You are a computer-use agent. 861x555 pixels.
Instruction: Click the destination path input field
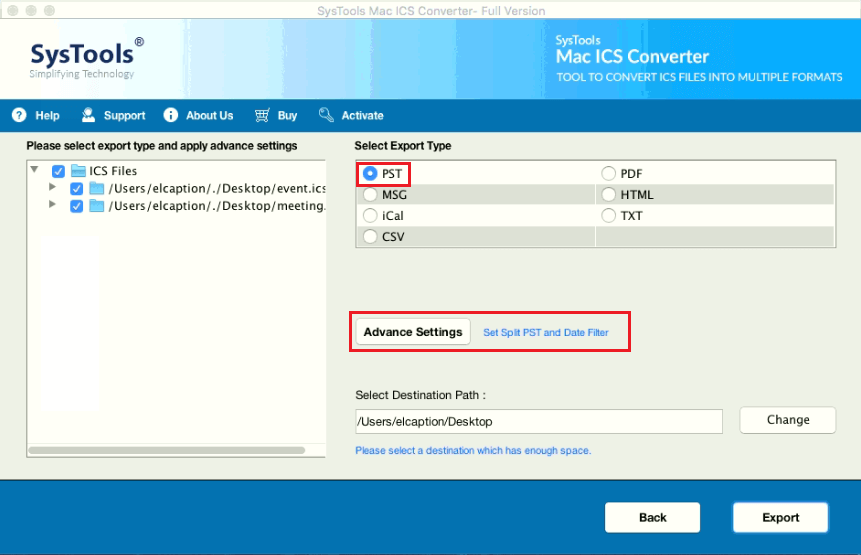tap(539, 422)
